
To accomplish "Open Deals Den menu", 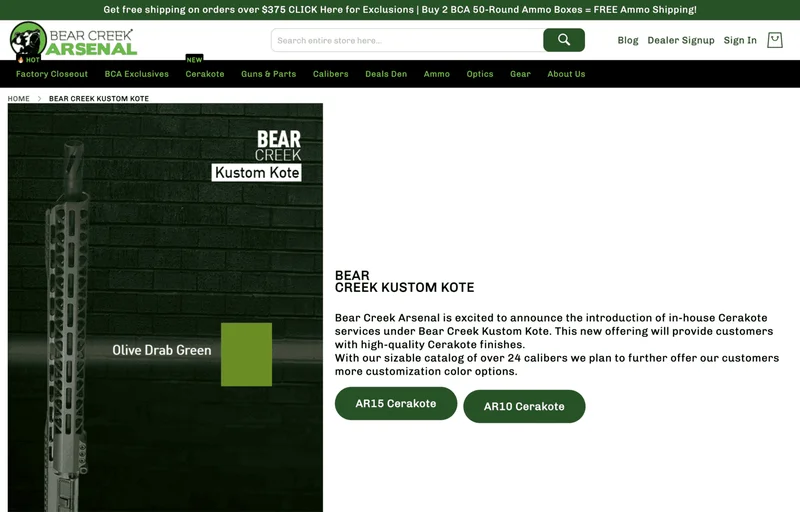I will click(x=386, y=74).
